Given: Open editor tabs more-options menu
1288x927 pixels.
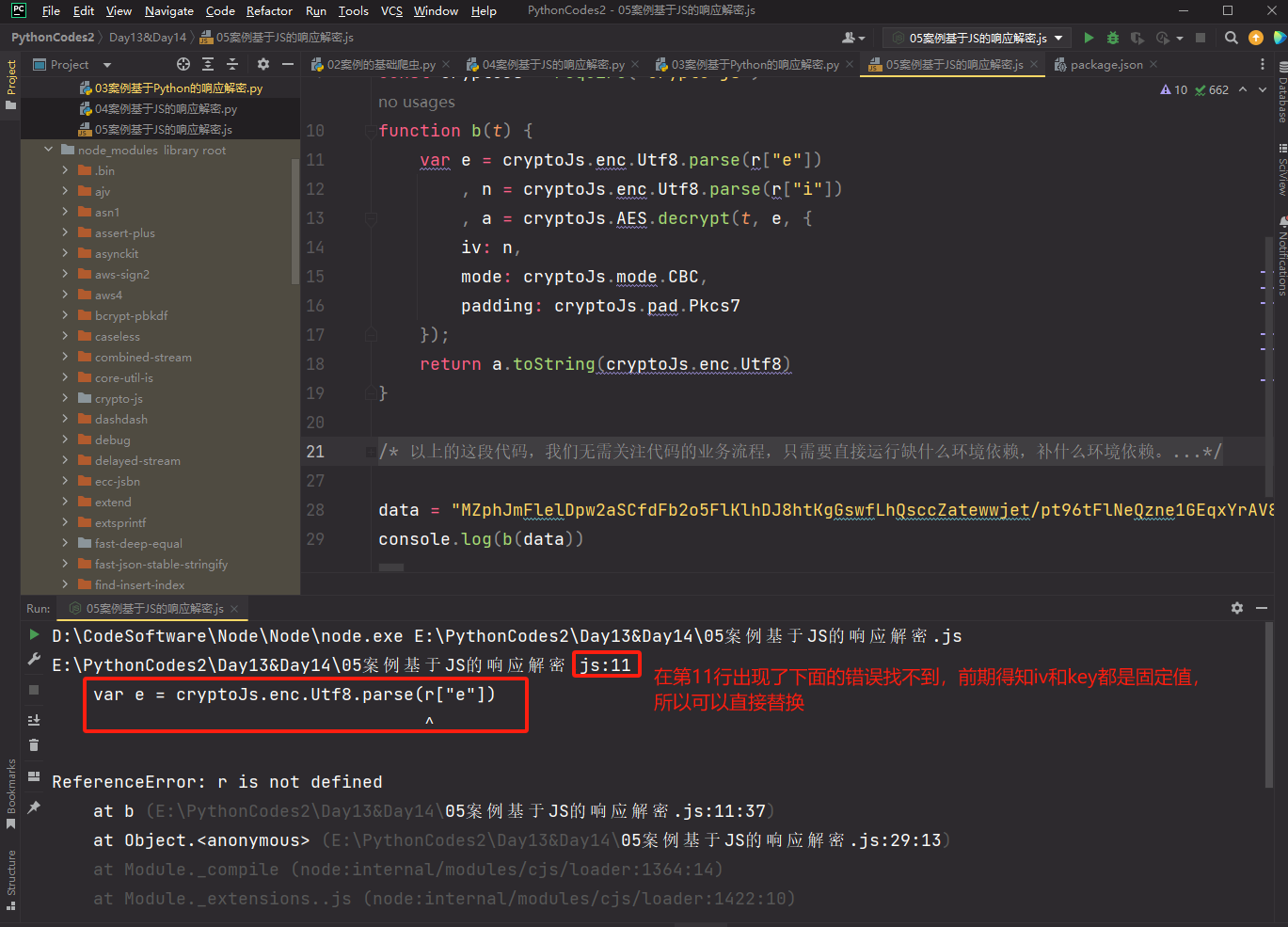Looking at the screenshot, I should (1263, 64).
